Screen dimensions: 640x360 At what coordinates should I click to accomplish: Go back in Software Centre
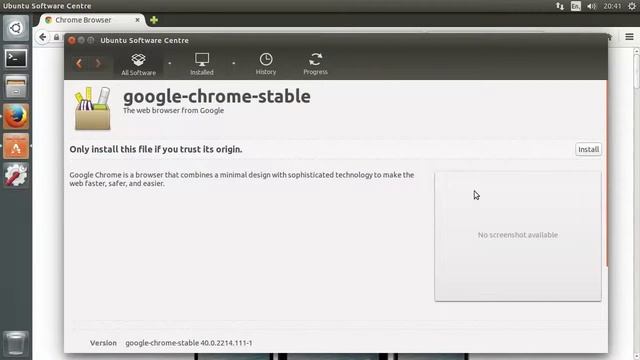pos(79,63)
